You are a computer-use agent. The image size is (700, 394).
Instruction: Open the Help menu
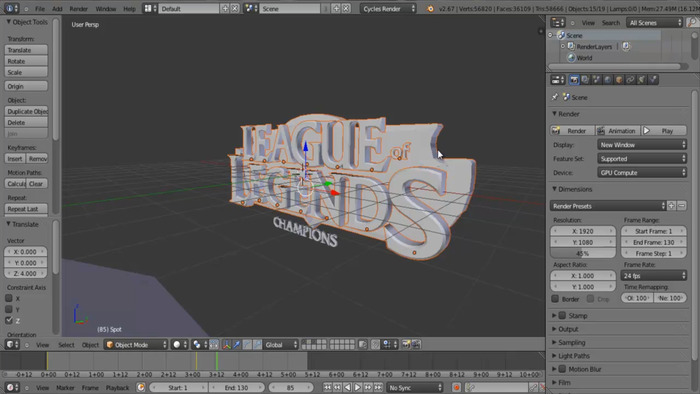tap(129, 8)
